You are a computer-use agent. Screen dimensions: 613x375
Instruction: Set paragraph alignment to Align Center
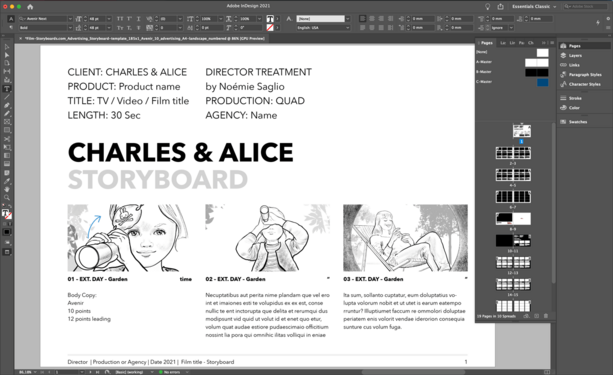372,19
